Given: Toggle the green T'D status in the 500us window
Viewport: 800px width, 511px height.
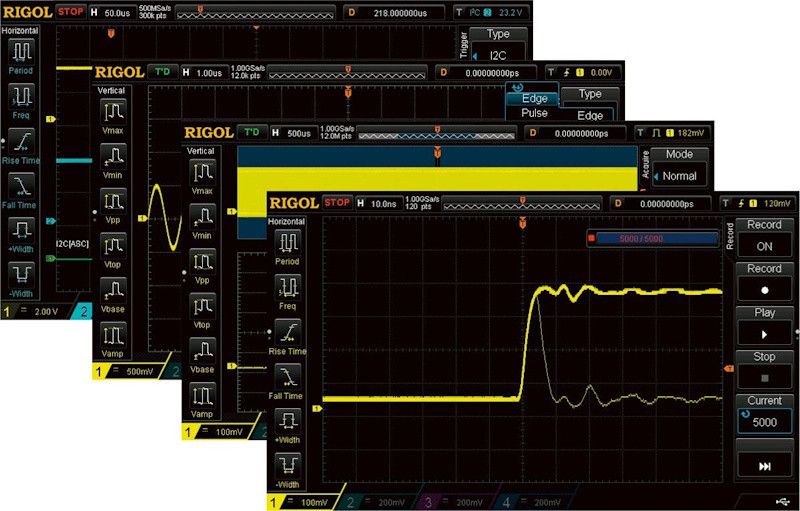Looking at the screenshot, I should point(252,133).
